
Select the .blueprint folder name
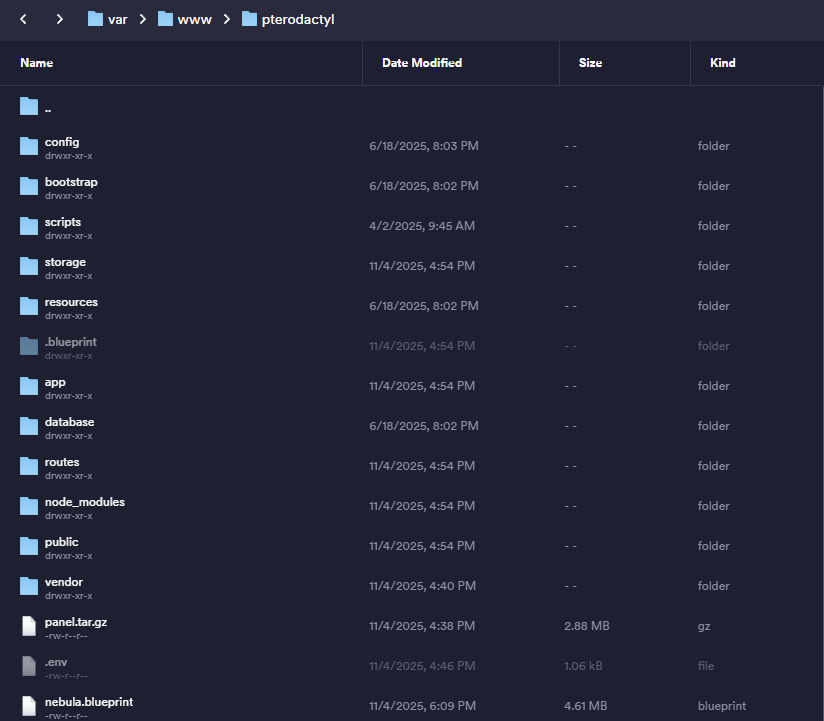pyautogui.click(x=70, y=342)
